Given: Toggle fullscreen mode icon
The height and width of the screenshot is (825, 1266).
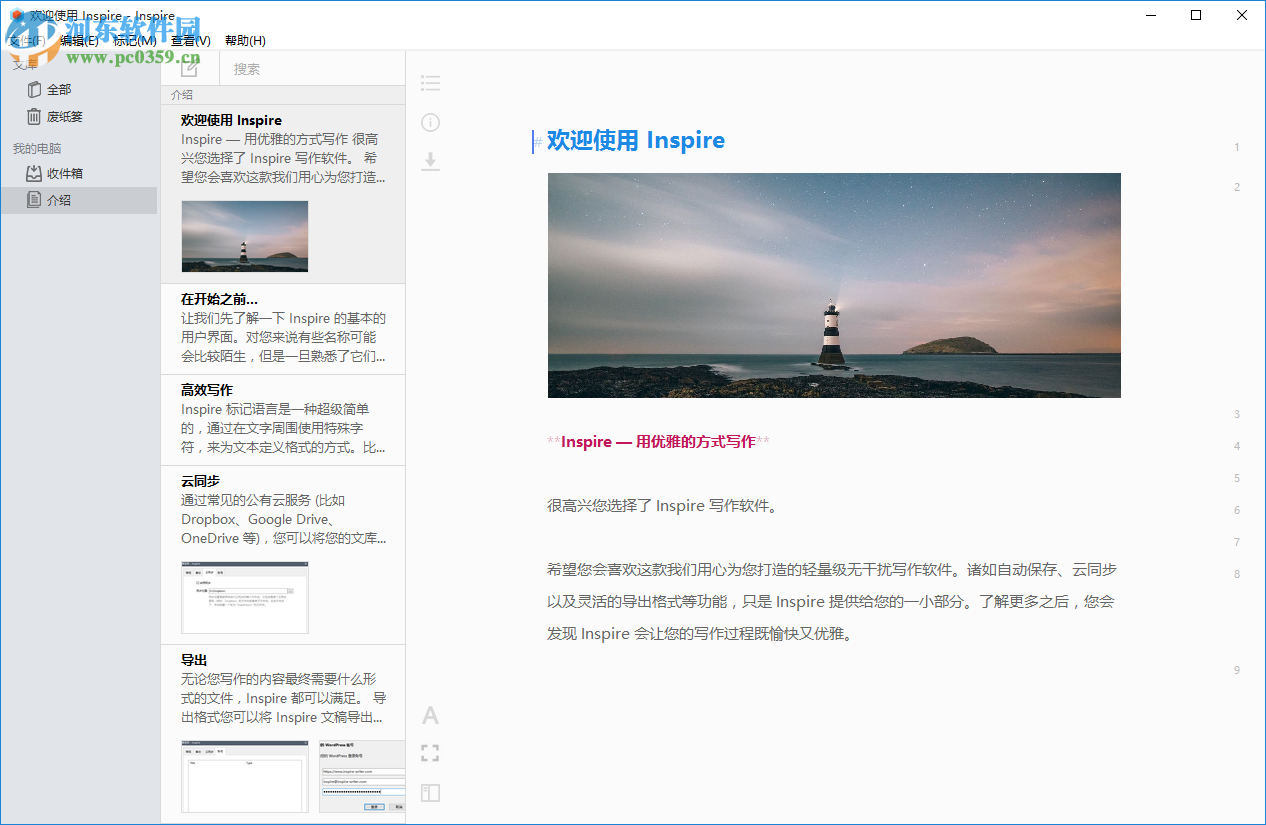Looking at the screenshot, I should click(430, 753).
